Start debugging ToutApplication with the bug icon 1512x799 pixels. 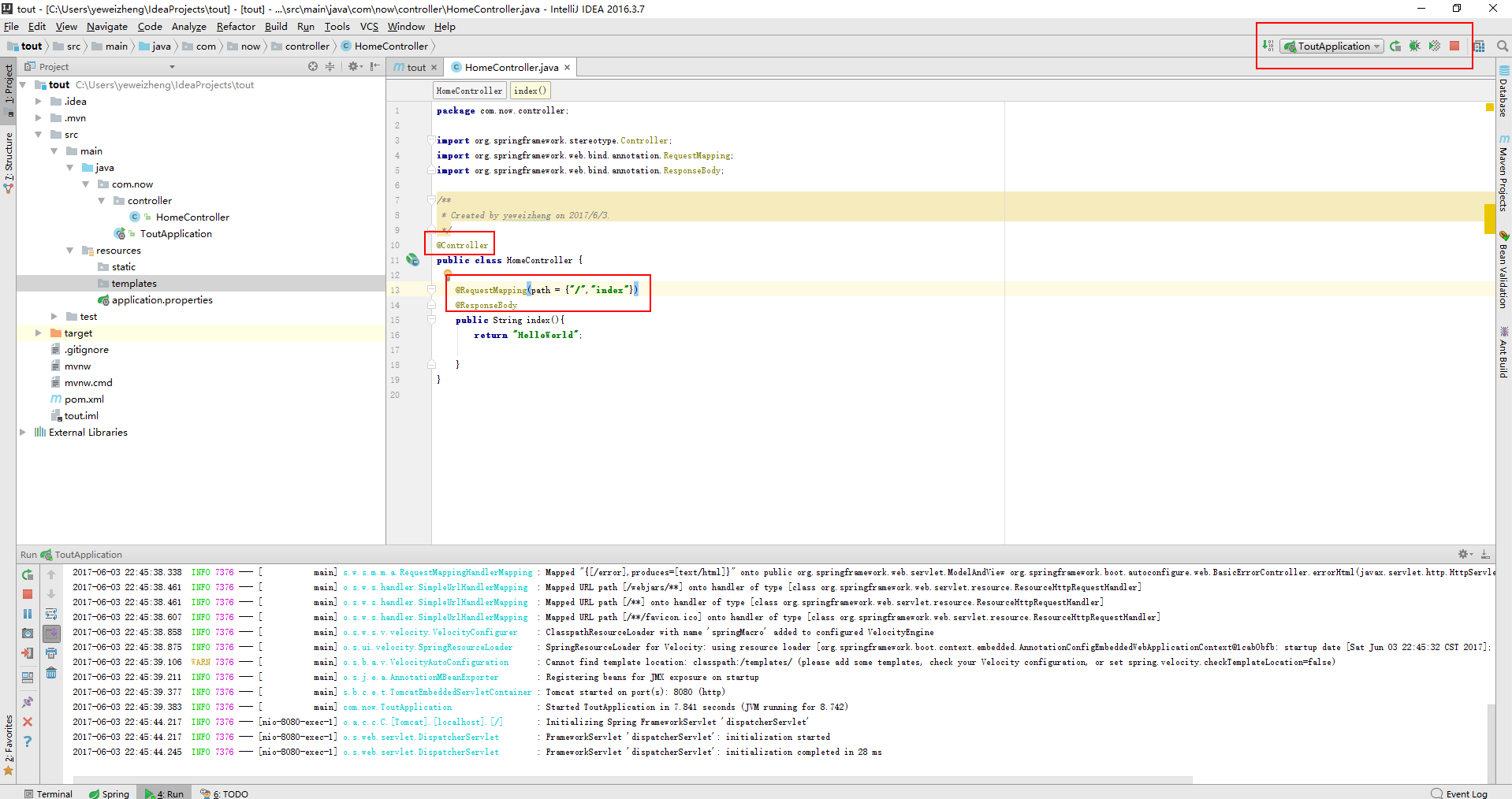[x=1415, y=46]
